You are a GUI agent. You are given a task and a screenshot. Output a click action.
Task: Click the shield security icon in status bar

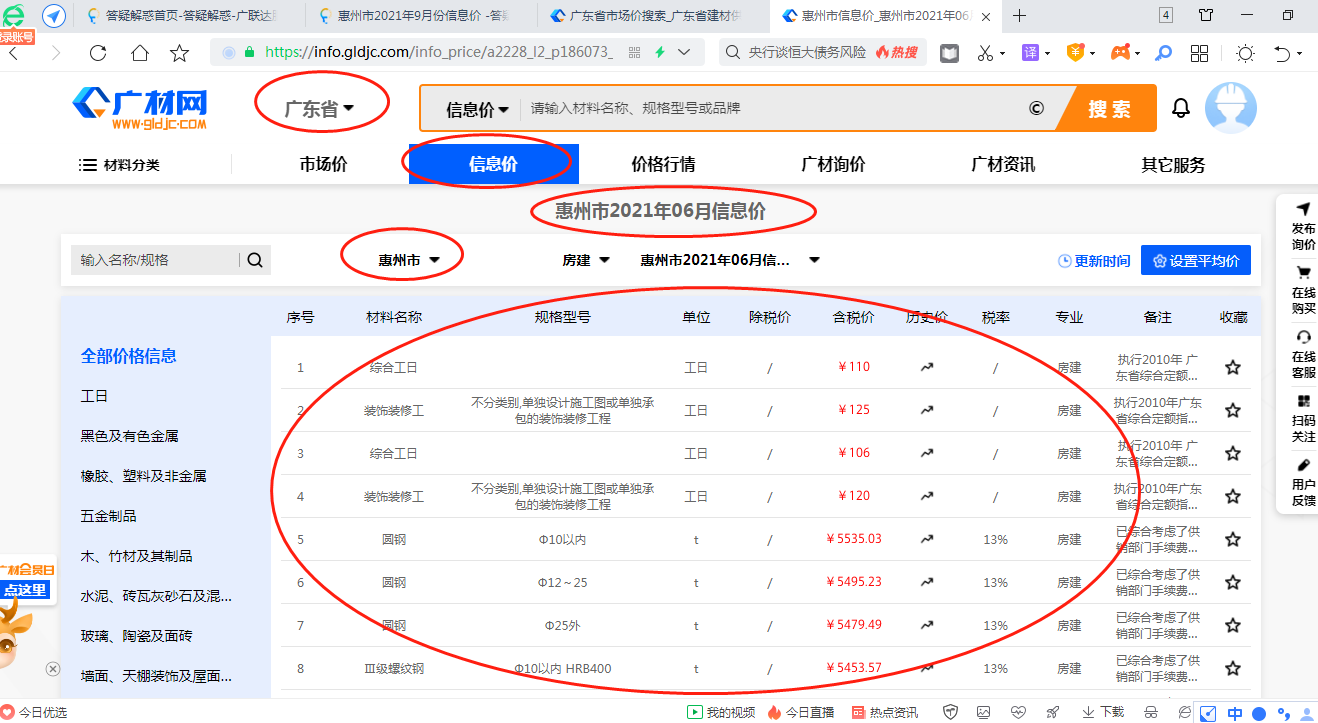coord(951,712)
